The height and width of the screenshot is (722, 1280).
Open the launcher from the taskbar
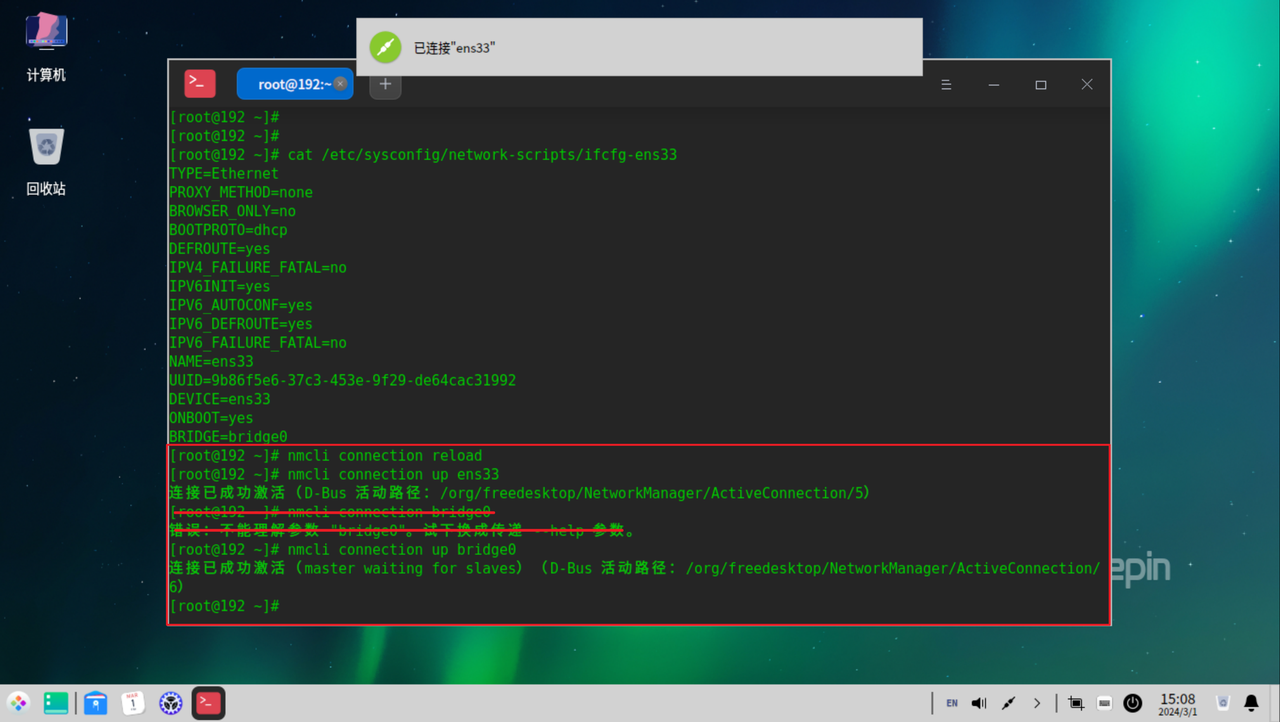click(x=18, y=703)
